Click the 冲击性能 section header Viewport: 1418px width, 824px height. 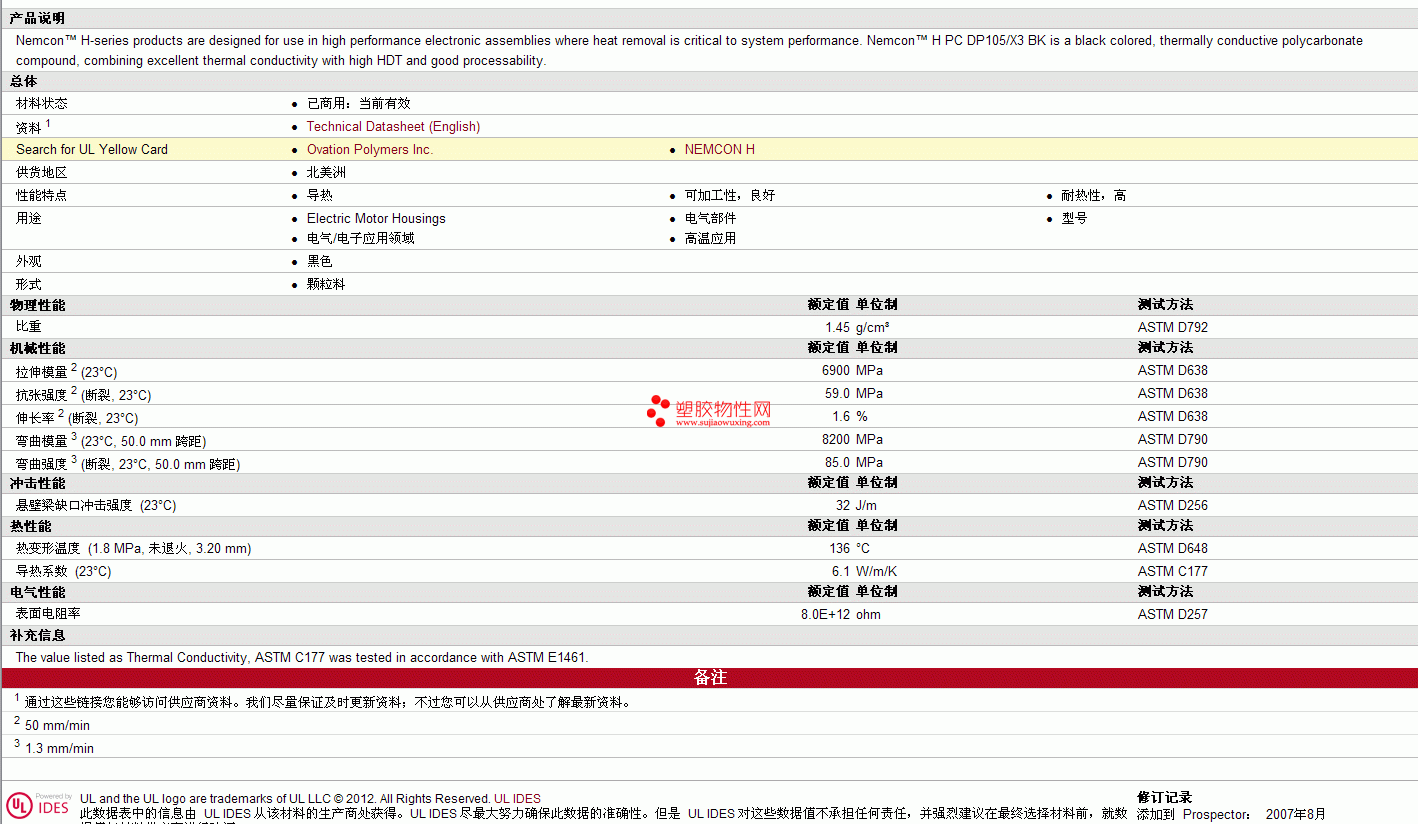[37, 483]
